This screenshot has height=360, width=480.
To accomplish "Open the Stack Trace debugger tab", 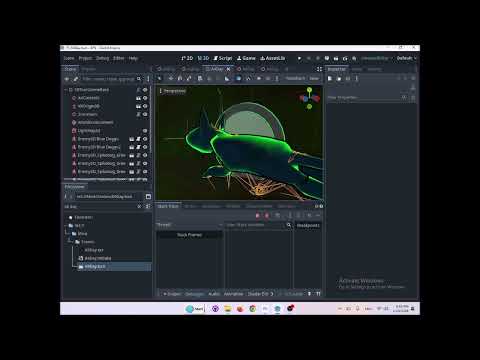I will pyautogui.click(x=168, y=206).
